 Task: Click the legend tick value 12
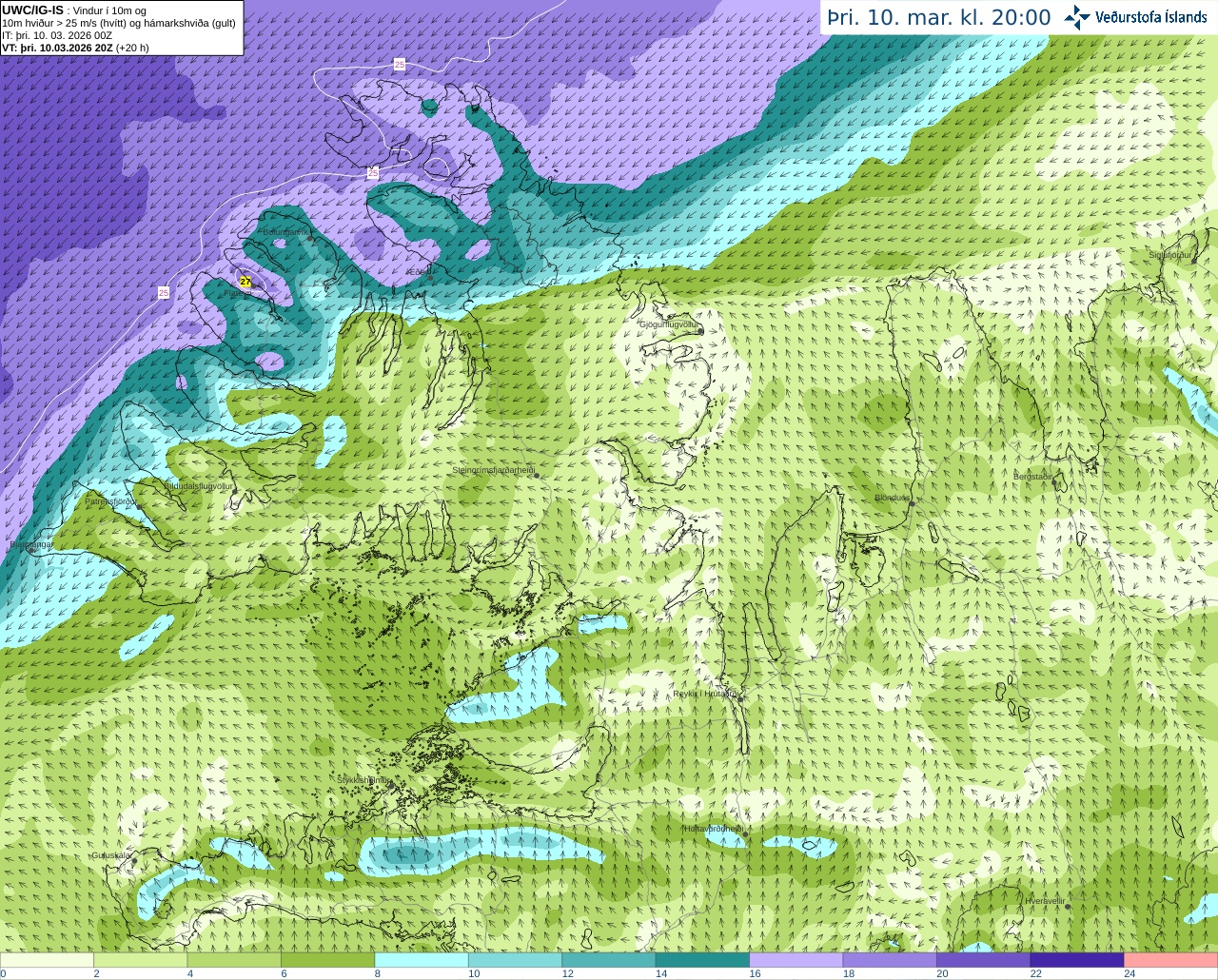(567, 973)
